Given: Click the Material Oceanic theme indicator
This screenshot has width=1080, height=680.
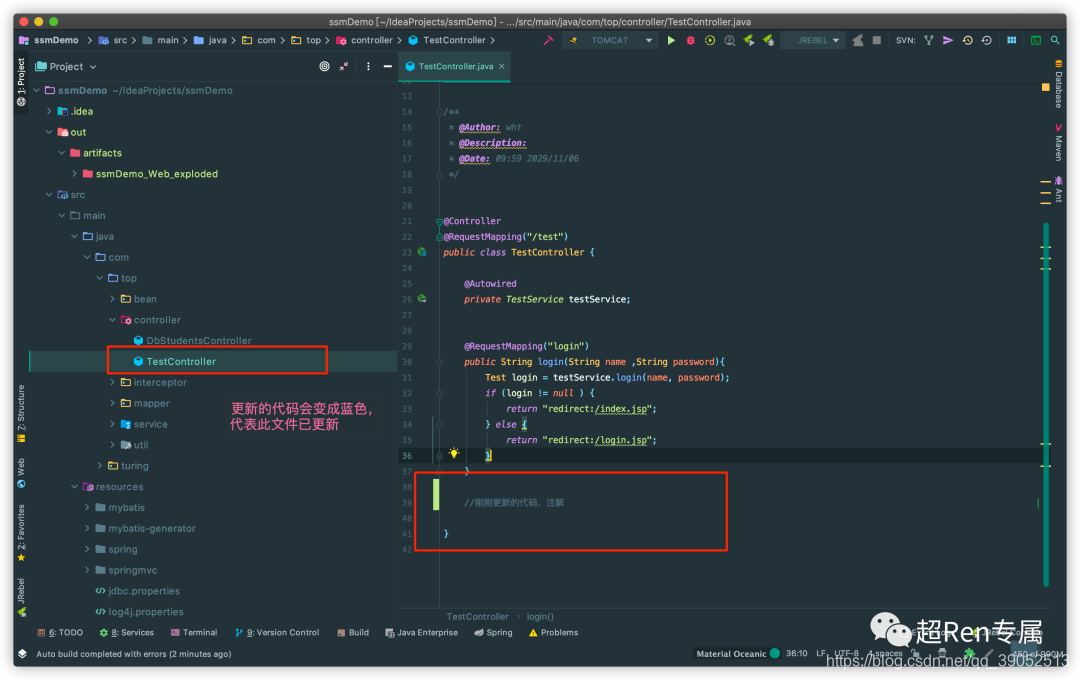Looking at the screenshot, I should point(738,654).
